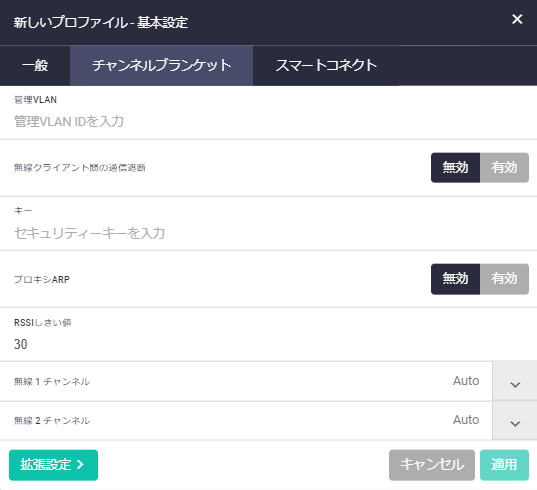537x490 pixels.
Task: Set 無線クライアント間の通信遮断 to 有効
Action: (504, 168)
